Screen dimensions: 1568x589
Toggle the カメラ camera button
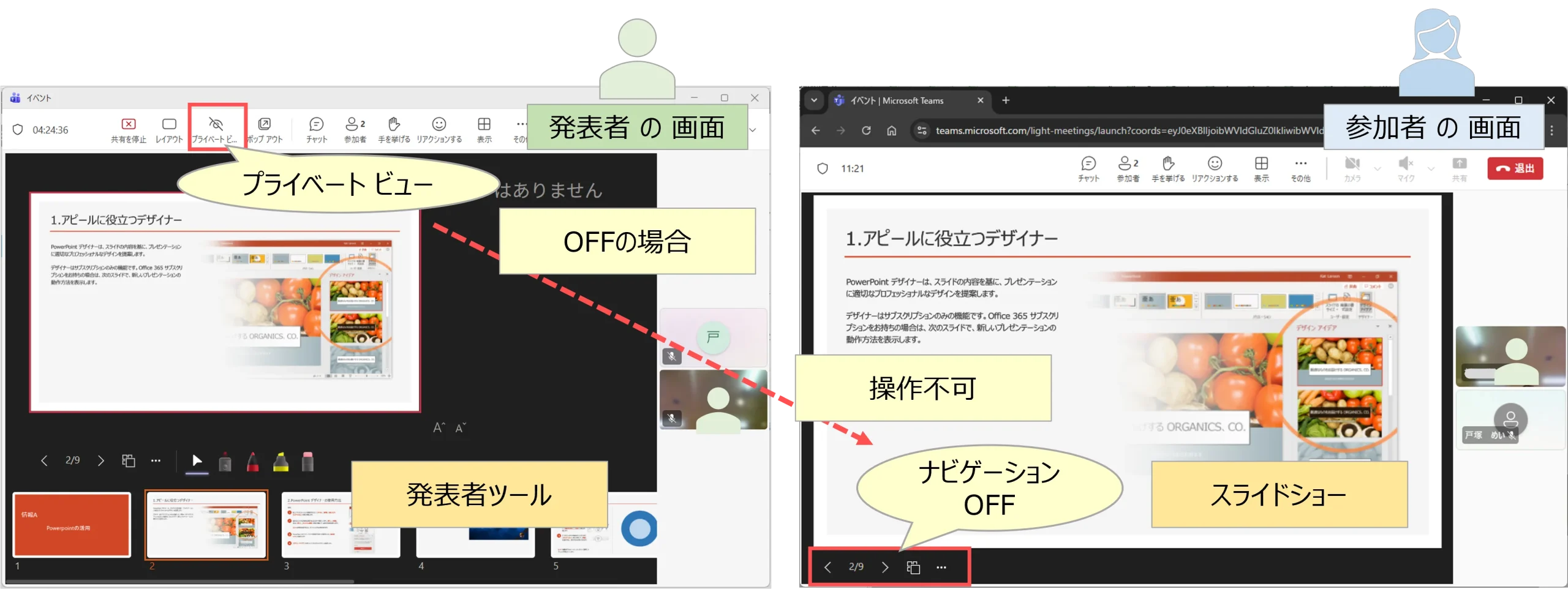[1352, 168]
